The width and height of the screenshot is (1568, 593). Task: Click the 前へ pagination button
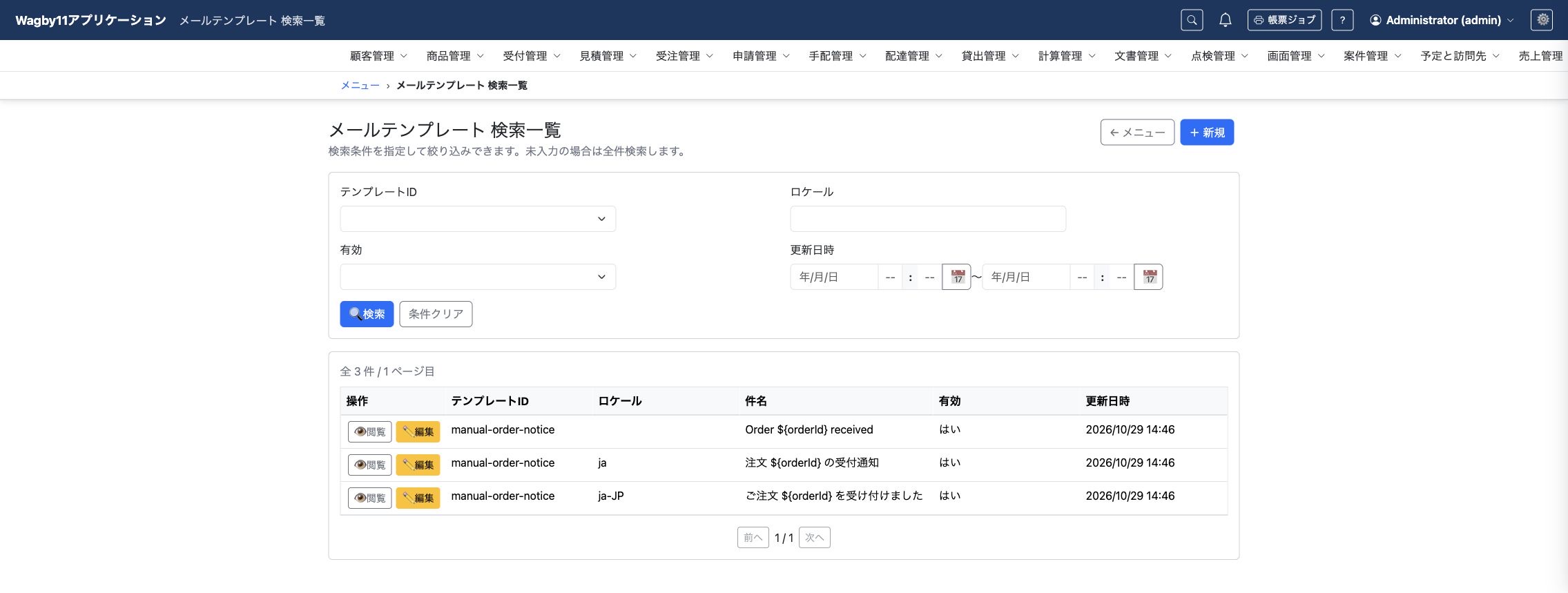pyautogui.click(x=753, y=538)
